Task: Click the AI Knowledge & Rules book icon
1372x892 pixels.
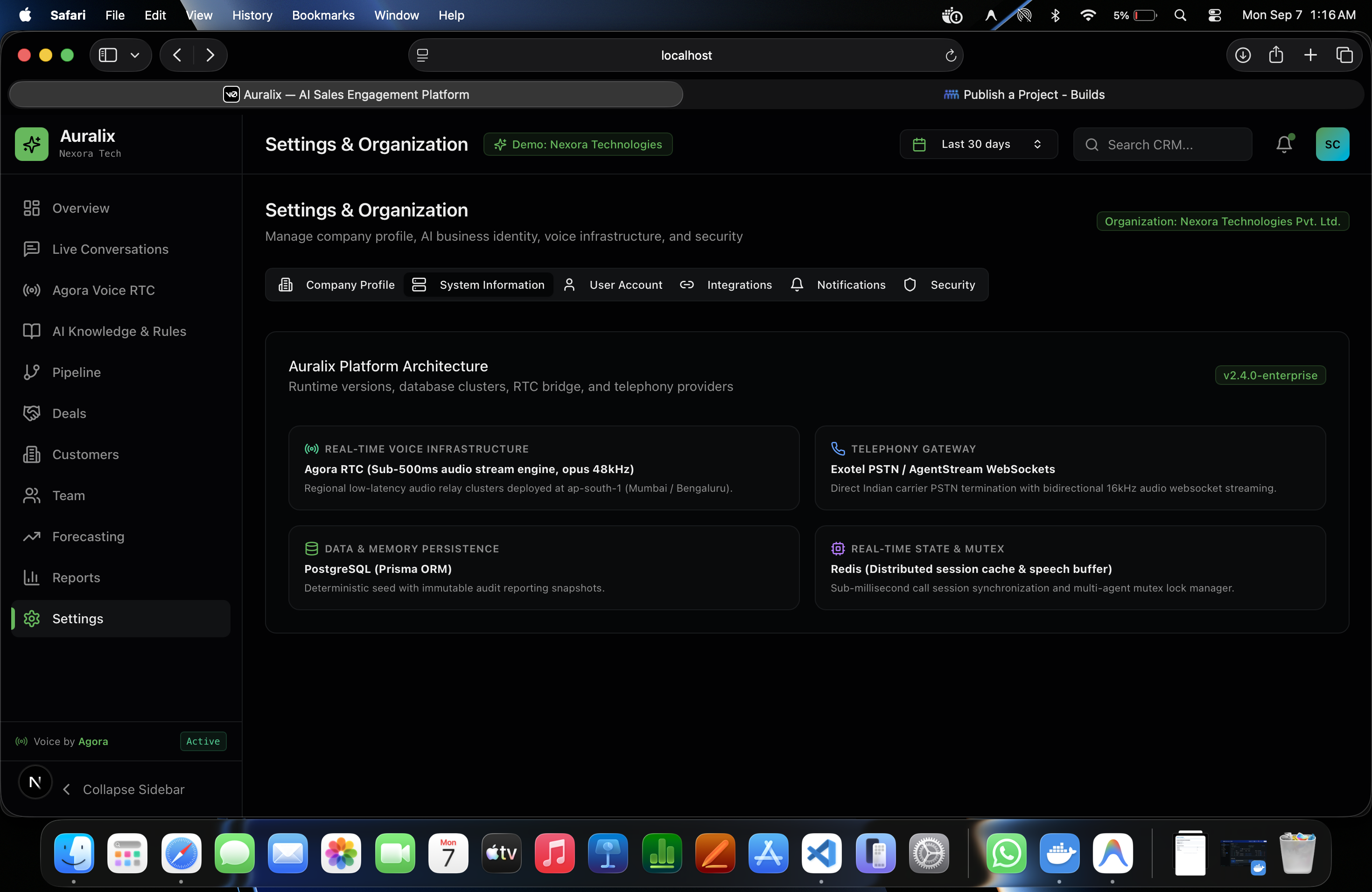Action: point(32,331)
